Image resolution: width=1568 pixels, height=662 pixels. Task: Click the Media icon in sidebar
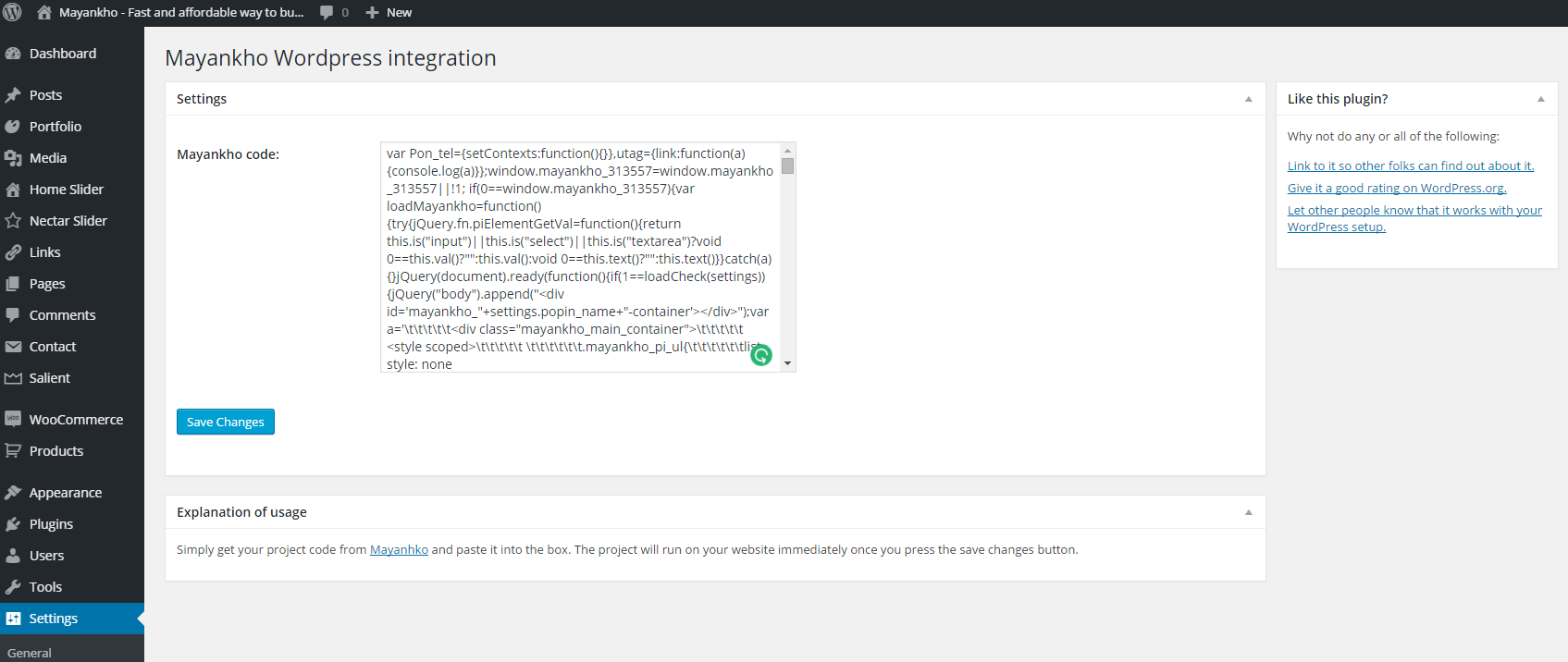click(x=13, y=158)
